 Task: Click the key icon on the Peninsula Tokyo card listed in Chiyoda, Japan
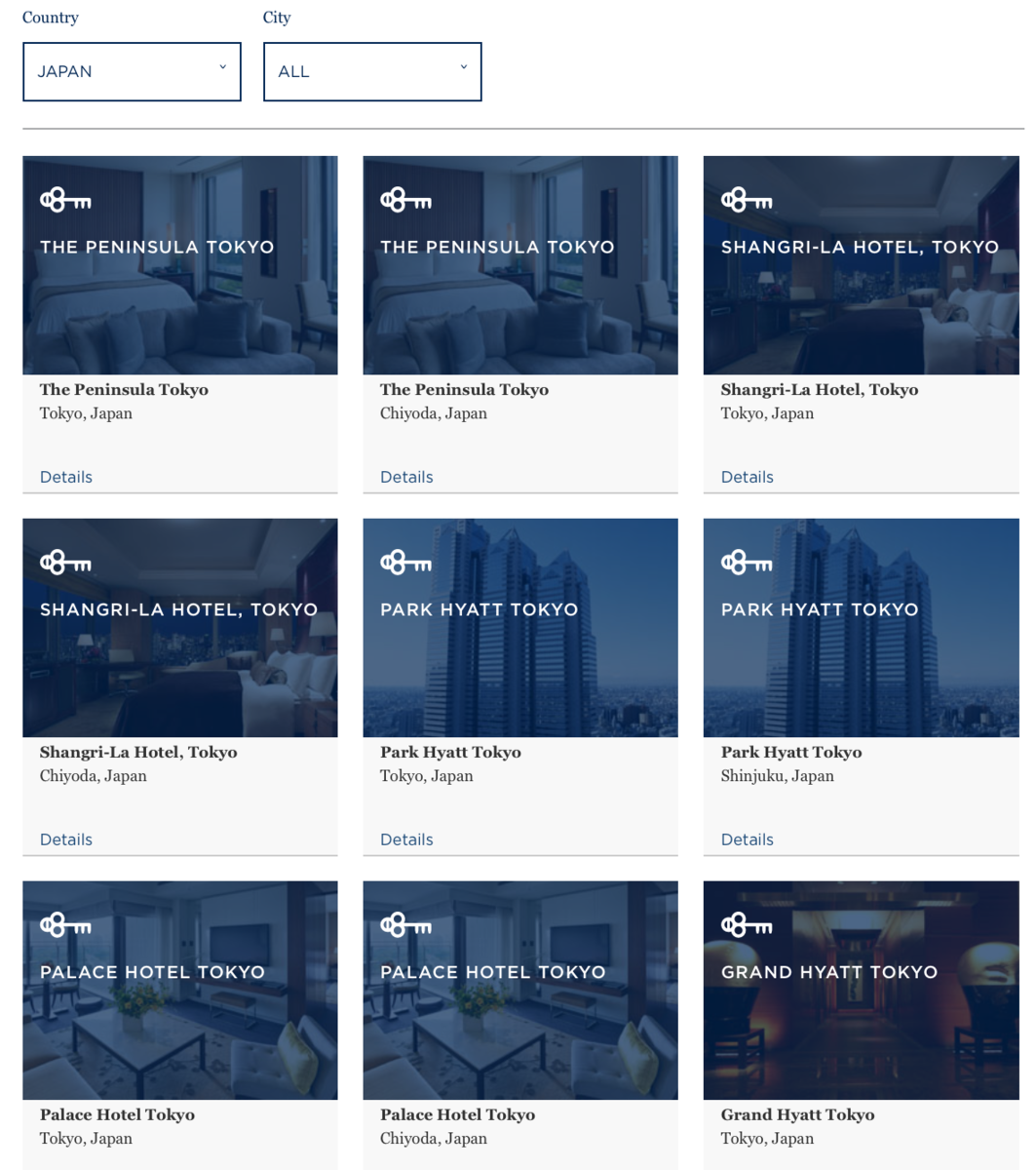(x=405, y=201)
